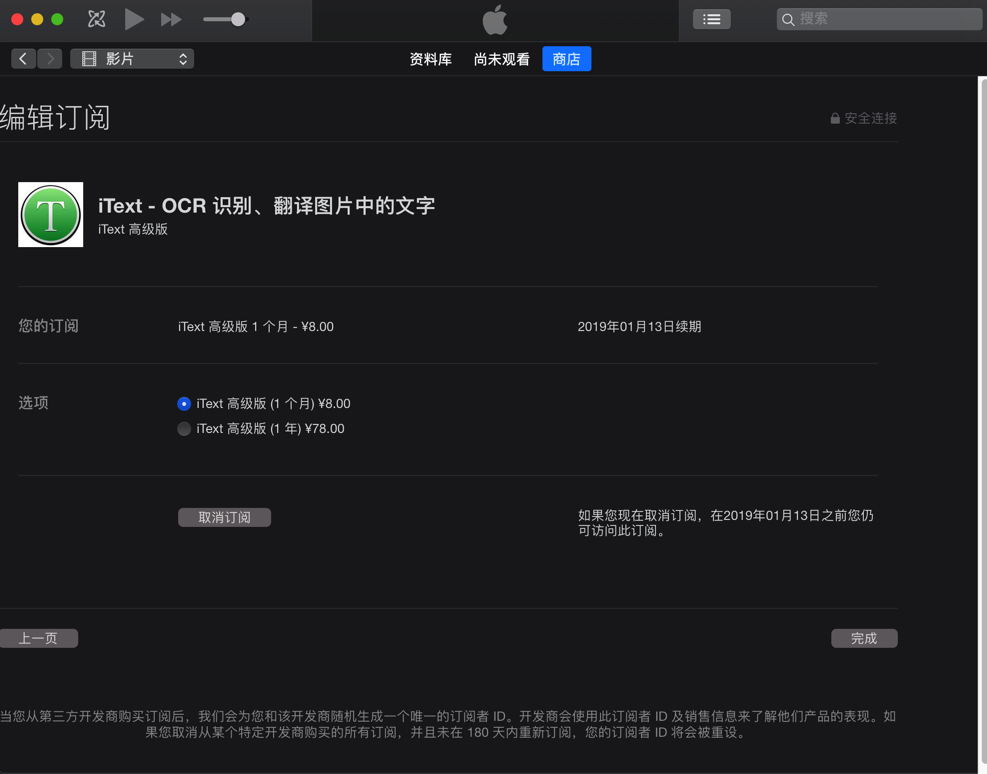Click the vertical scrollbar on the right
Image resolution: width=987 pixels, height=774 pixels.
pos(982,425)
